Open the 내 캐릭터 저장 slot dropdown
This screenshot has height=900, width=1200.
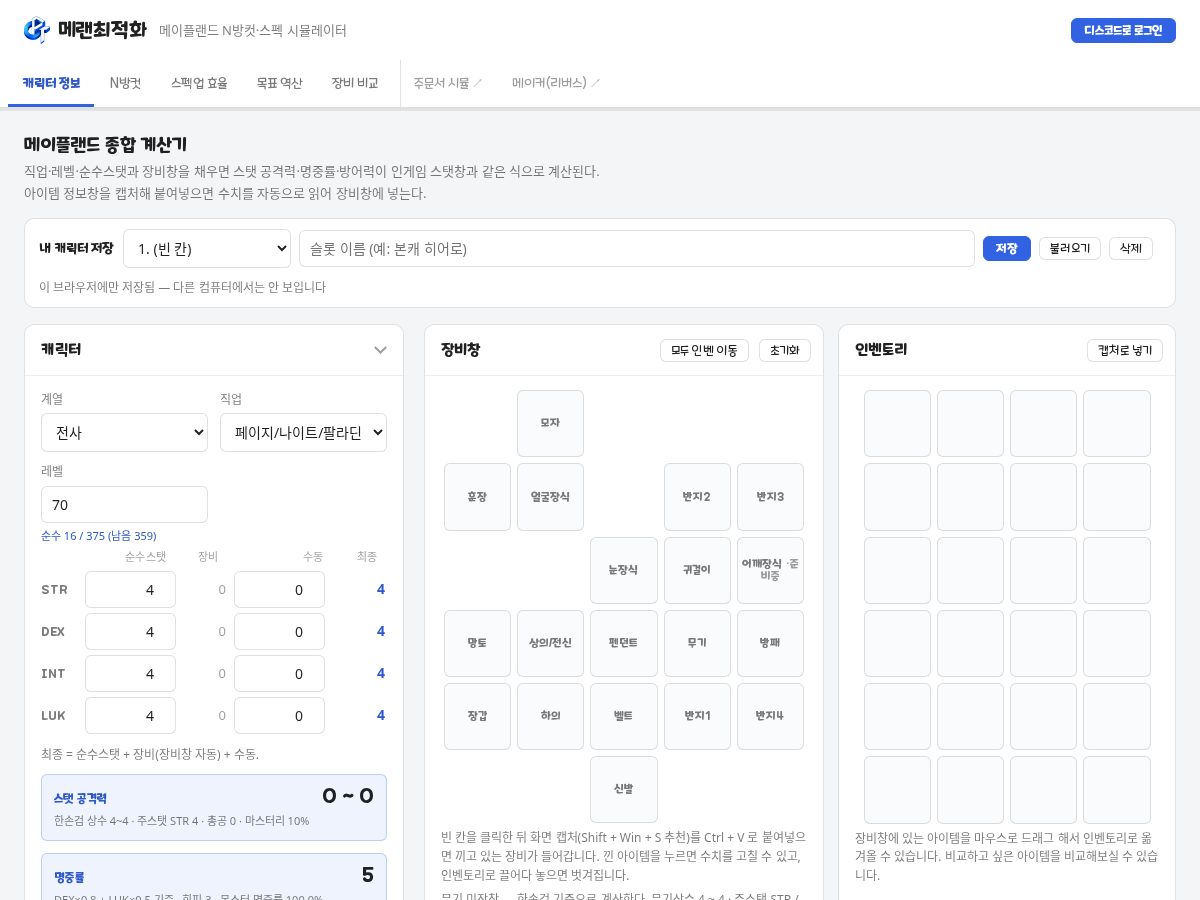(x=207, y=249)
